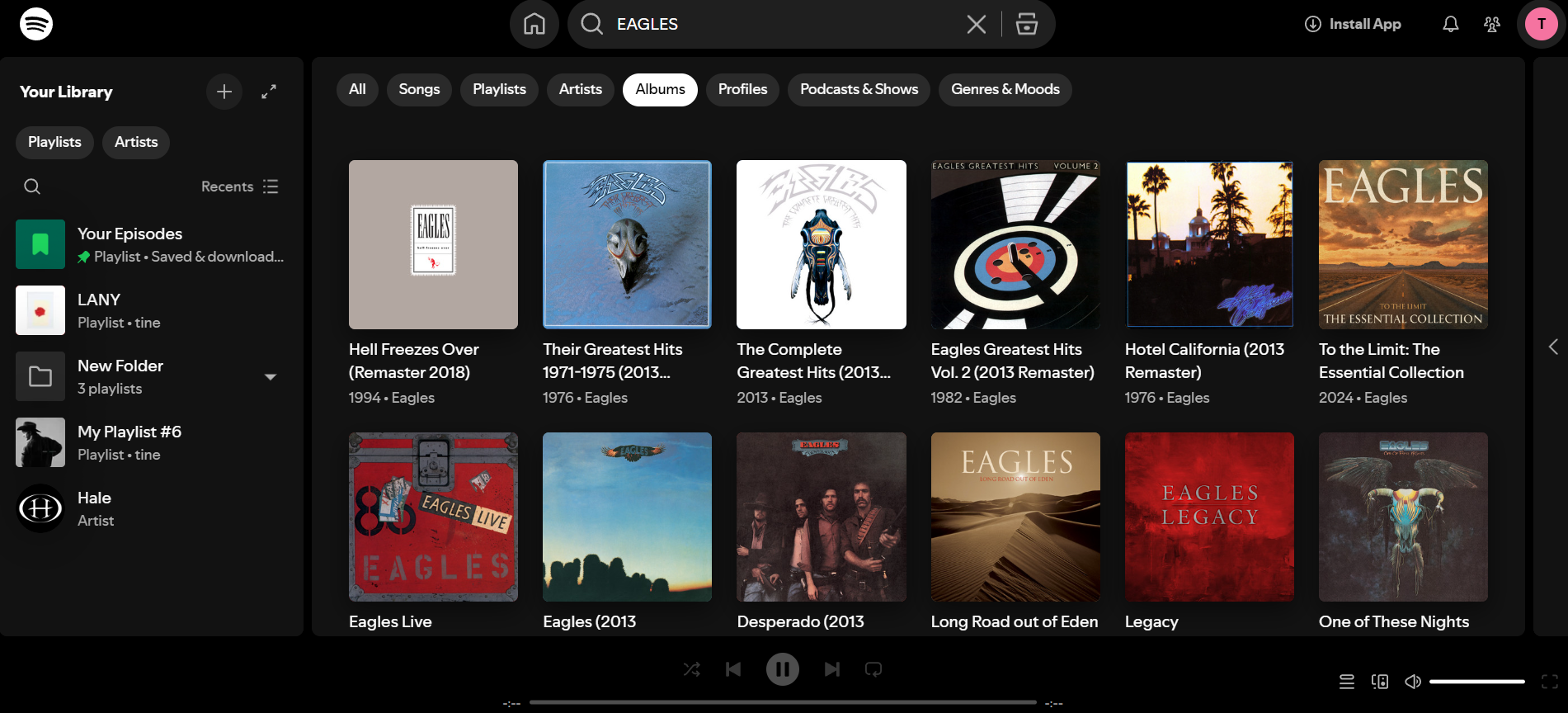Open Their Greatest Hits 1971-1975 cover
1568x713 pixels.
(627, 244)
